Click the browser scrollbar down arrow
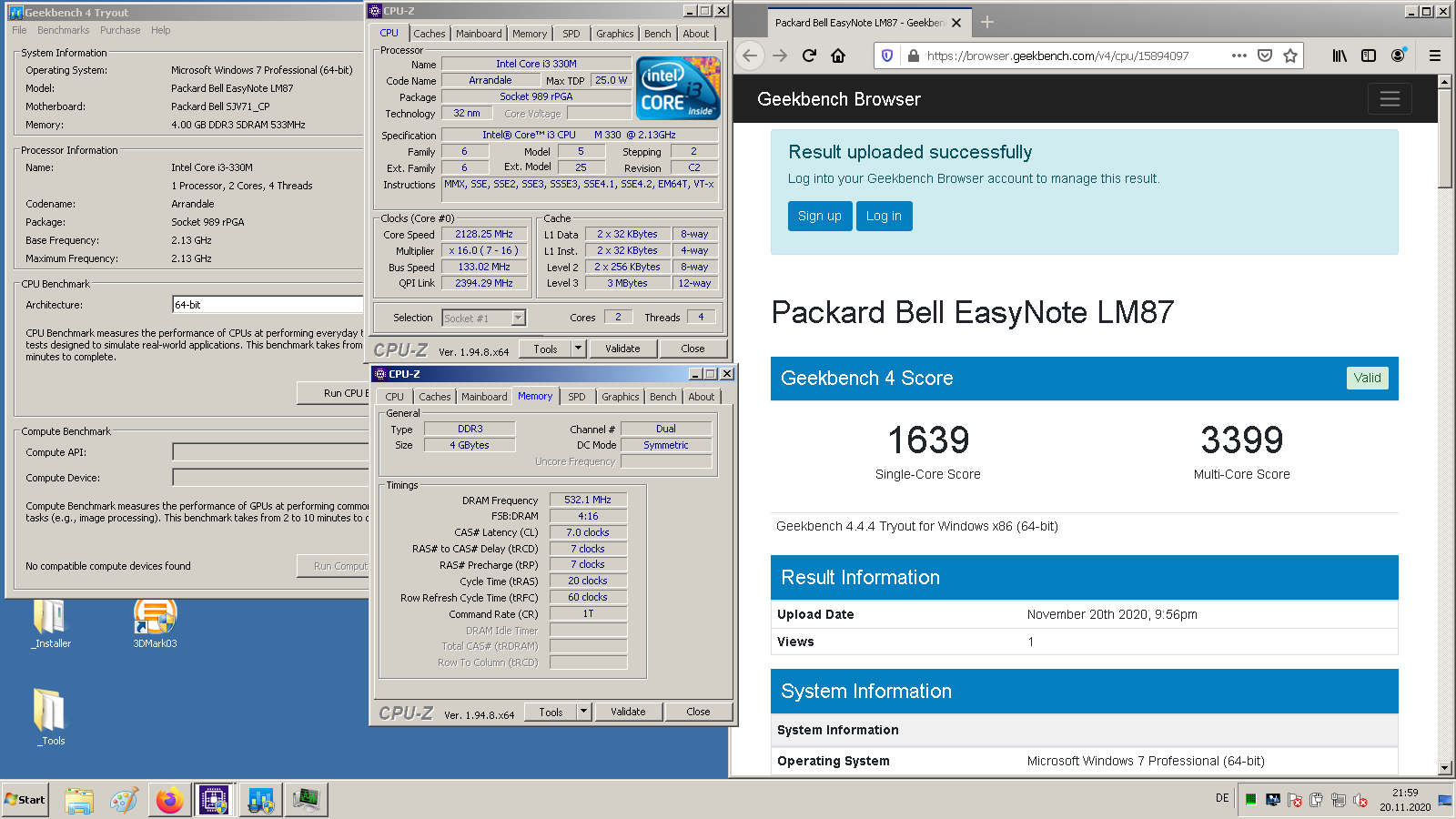This screenshot has width=1456, height=819. point(1444,767)
